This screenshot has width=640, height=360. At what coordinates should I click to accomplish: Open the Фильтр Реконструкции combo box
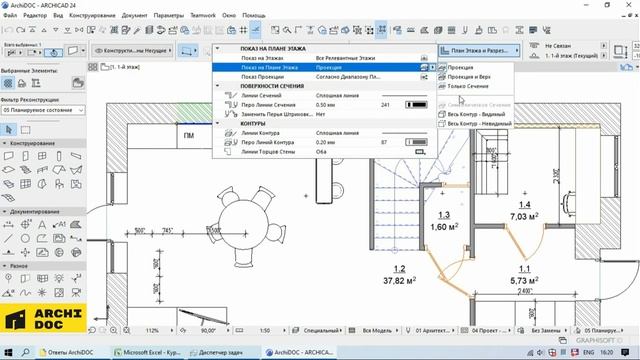(x=43, y=110)
